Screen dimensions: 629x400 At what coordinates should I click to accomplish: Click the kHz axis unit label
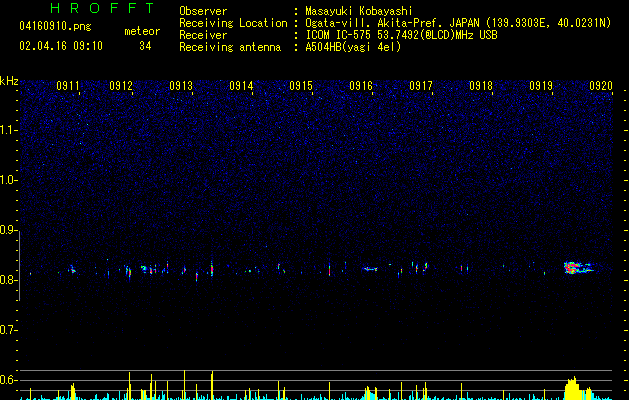coord(9,81)
